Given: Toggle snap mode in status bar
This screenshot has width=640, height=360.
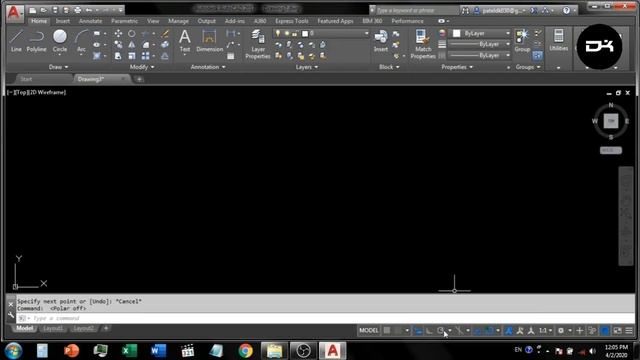Looking at the screenshot, I should click(x=398, y=331).
